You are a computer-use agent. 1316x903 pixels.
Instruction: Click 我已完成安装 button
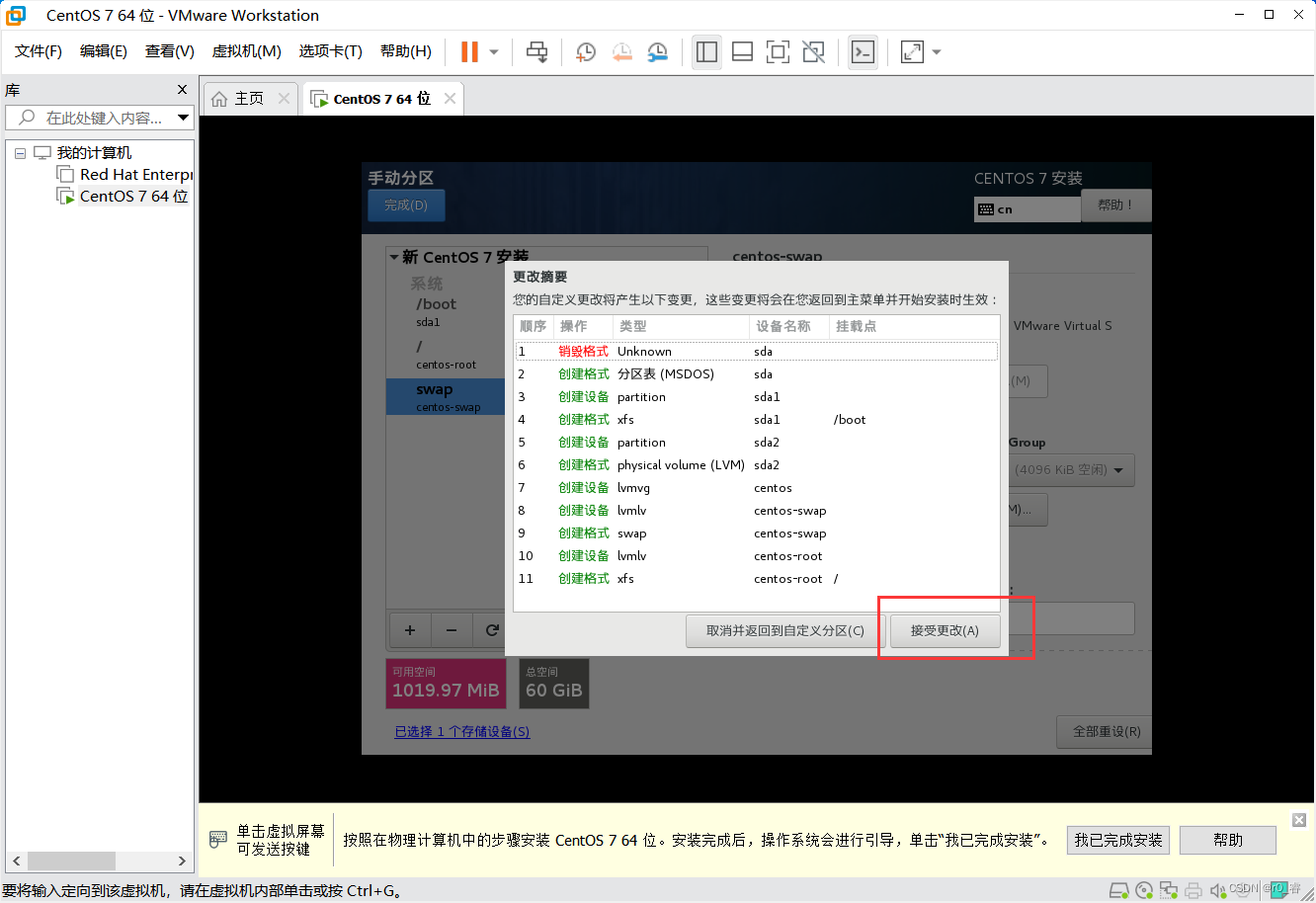1118,841
